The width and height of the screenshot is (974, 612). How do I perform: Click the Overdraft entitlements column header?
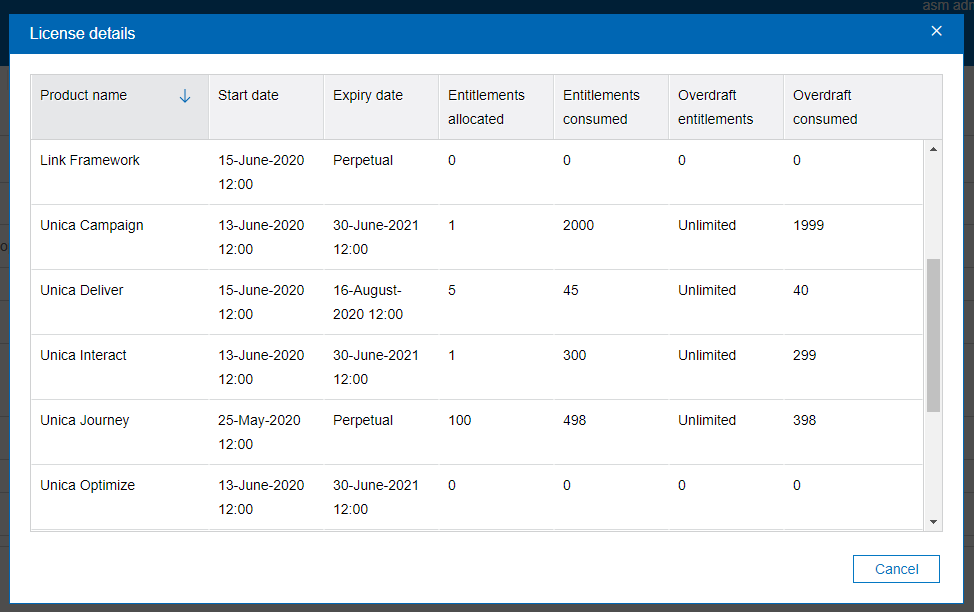click(715, 107)
